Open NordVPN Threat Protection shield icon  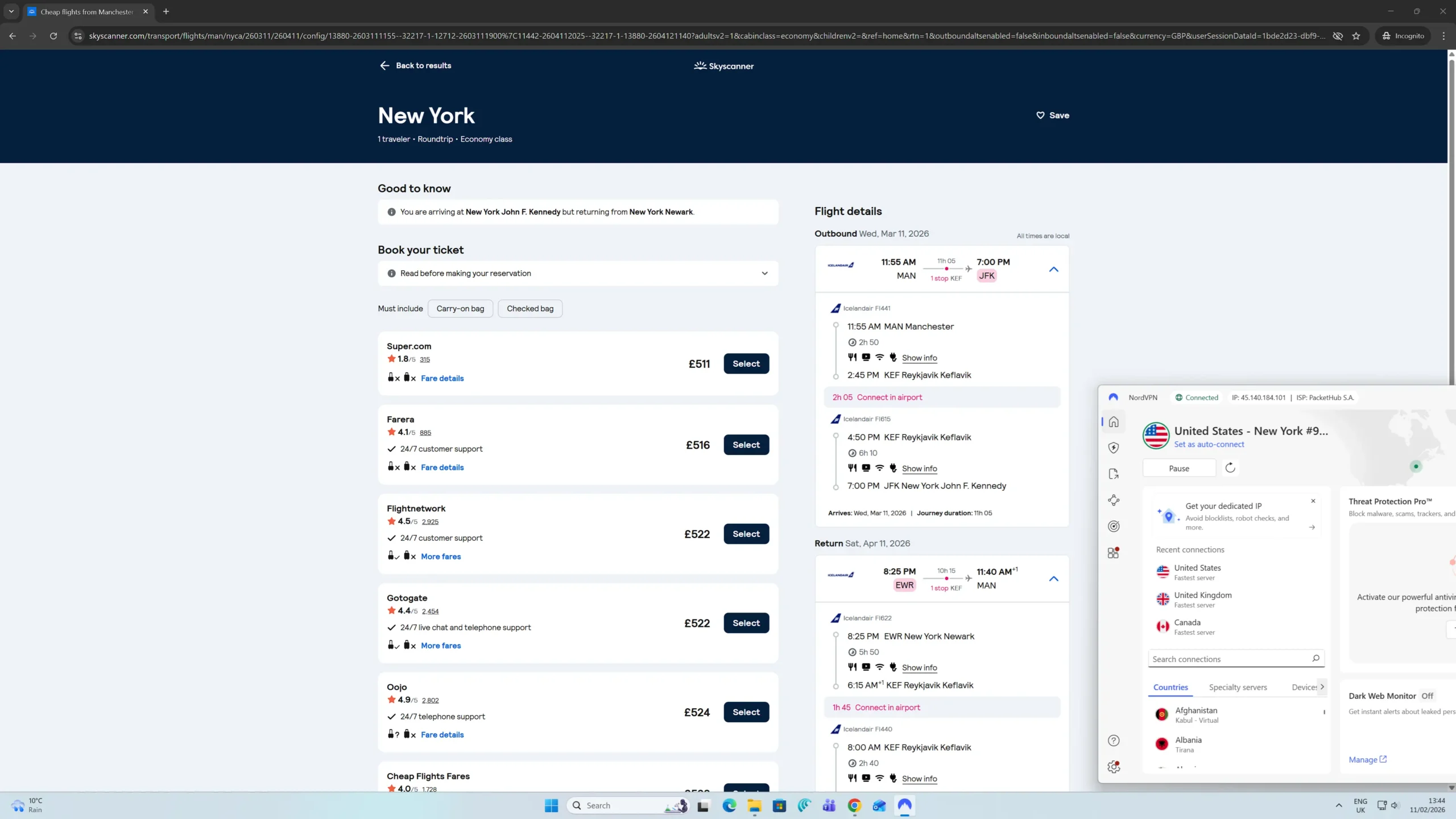coord(1114,448)
